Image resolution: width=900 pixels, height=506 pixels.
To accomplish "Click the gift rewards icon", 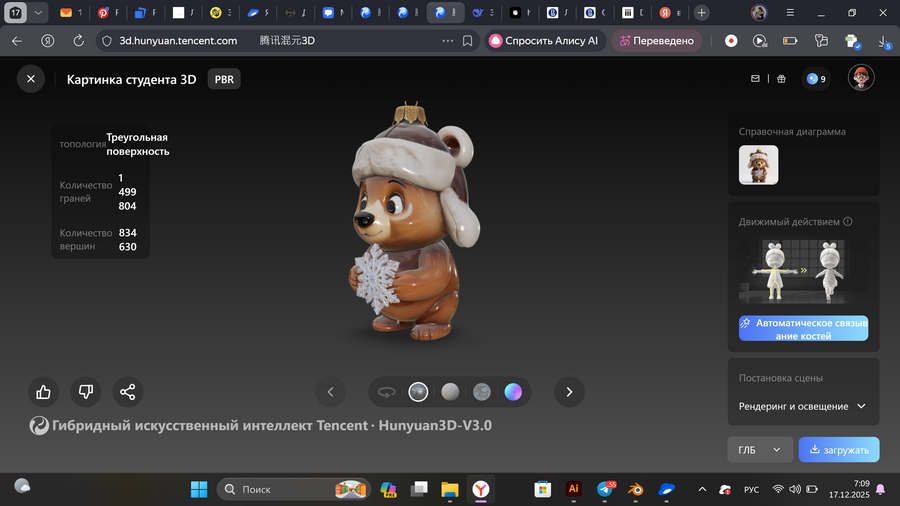I will 781,79.
